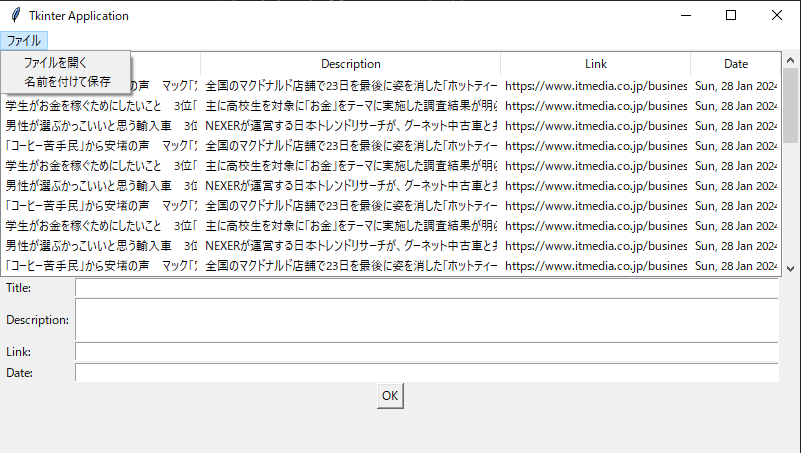Maximize the Tkinter Application window
The height and width of the screenshot is (453, 801).
point(731,16)
